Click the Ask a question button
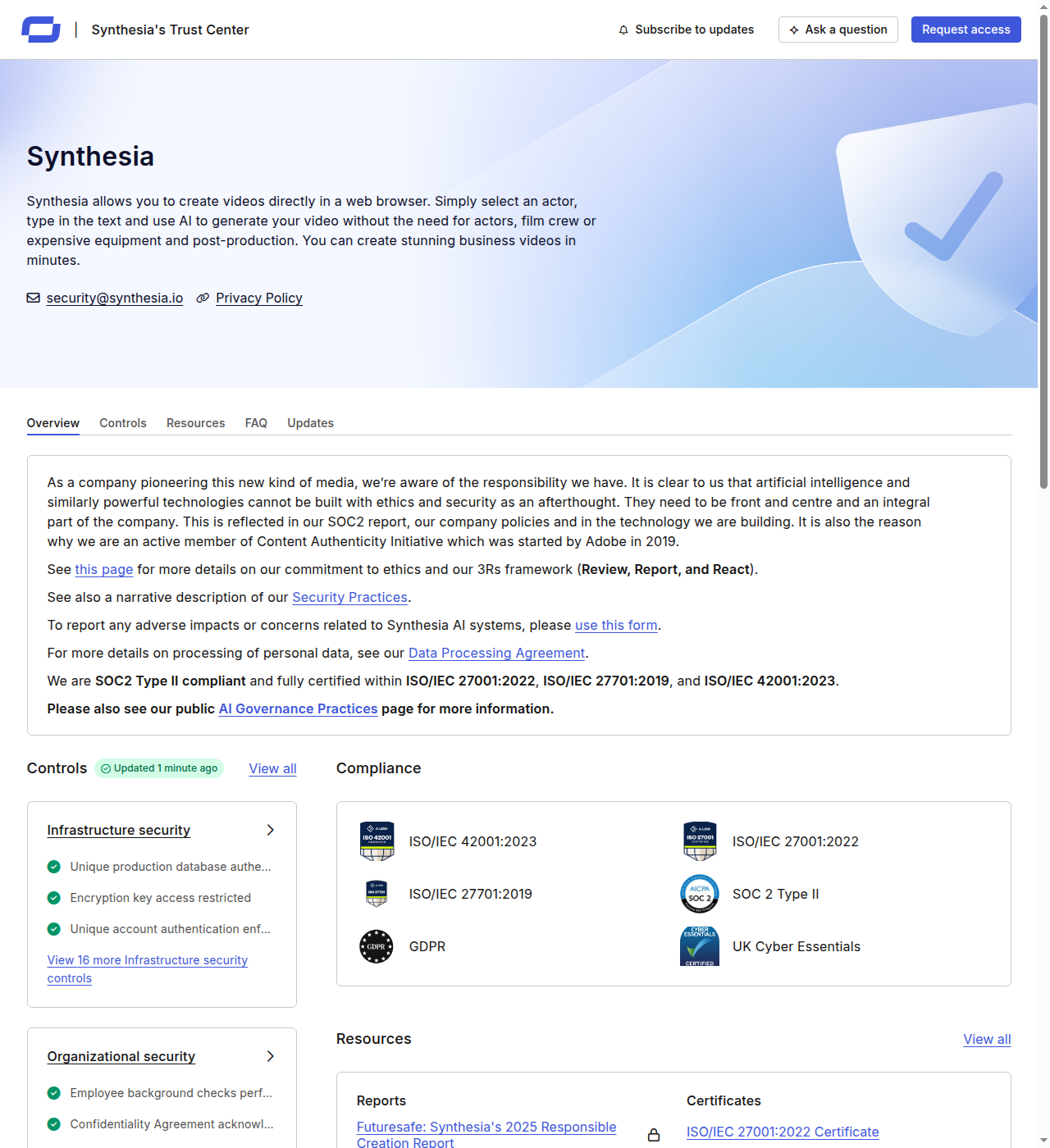1050x1148 pixels. (838, 30)
